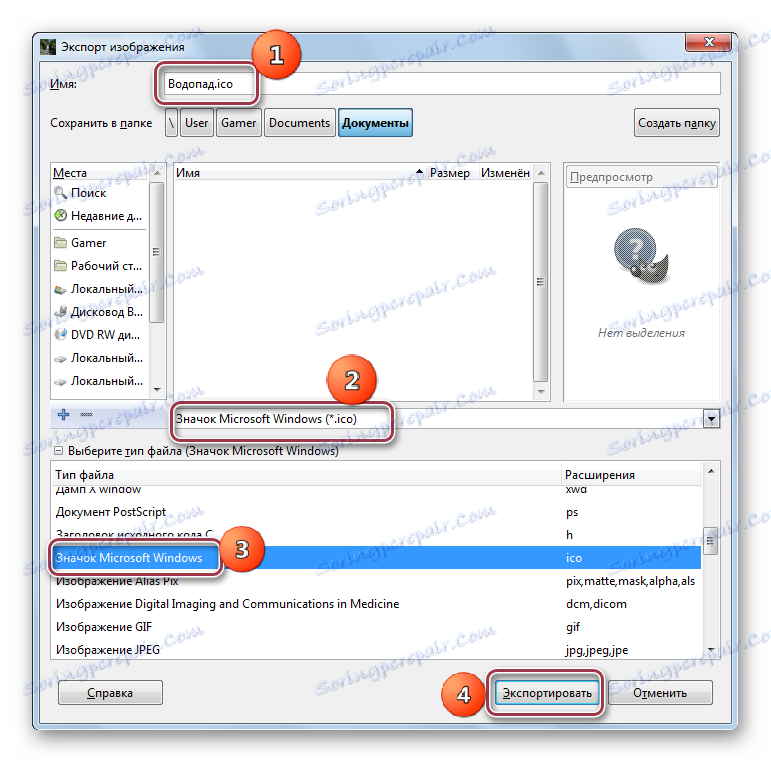Select the 'Поиск' entry in Places
The image size is (771, 763).
coord(99,193)
